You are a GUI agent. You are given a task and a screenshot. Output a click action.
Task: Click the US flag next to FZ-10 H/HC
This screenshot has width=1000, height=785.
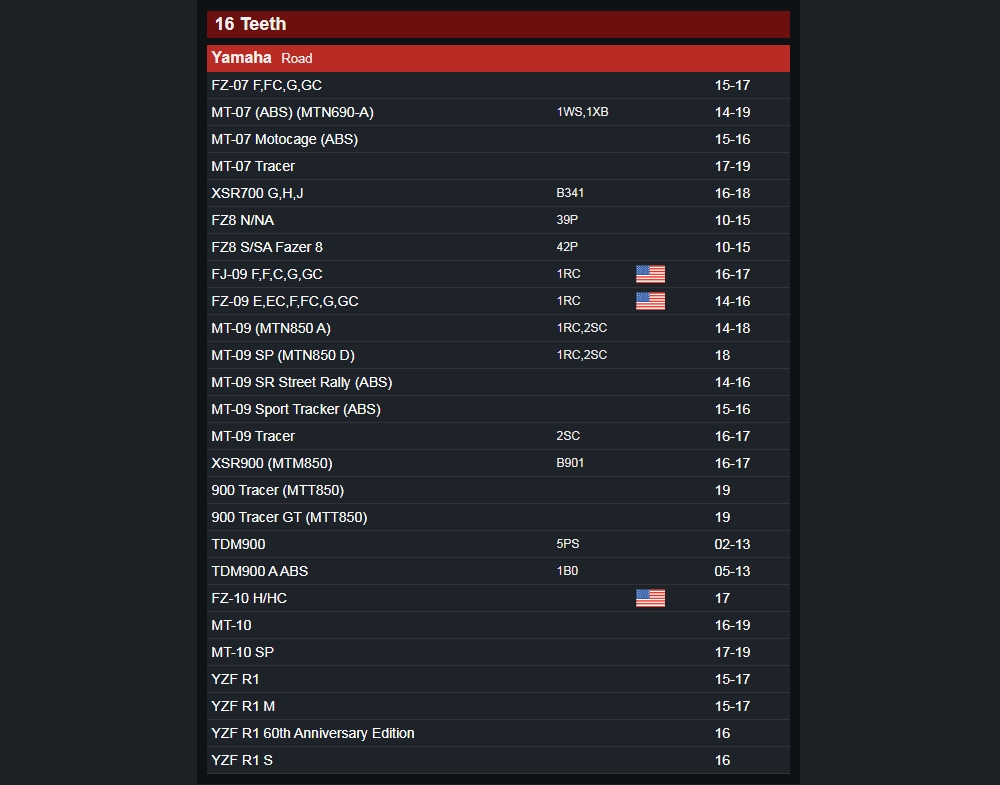[650, 598]
